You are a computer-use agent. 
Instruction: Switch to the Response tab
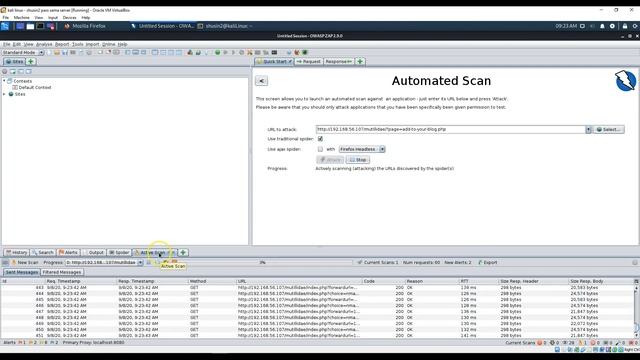339,62
